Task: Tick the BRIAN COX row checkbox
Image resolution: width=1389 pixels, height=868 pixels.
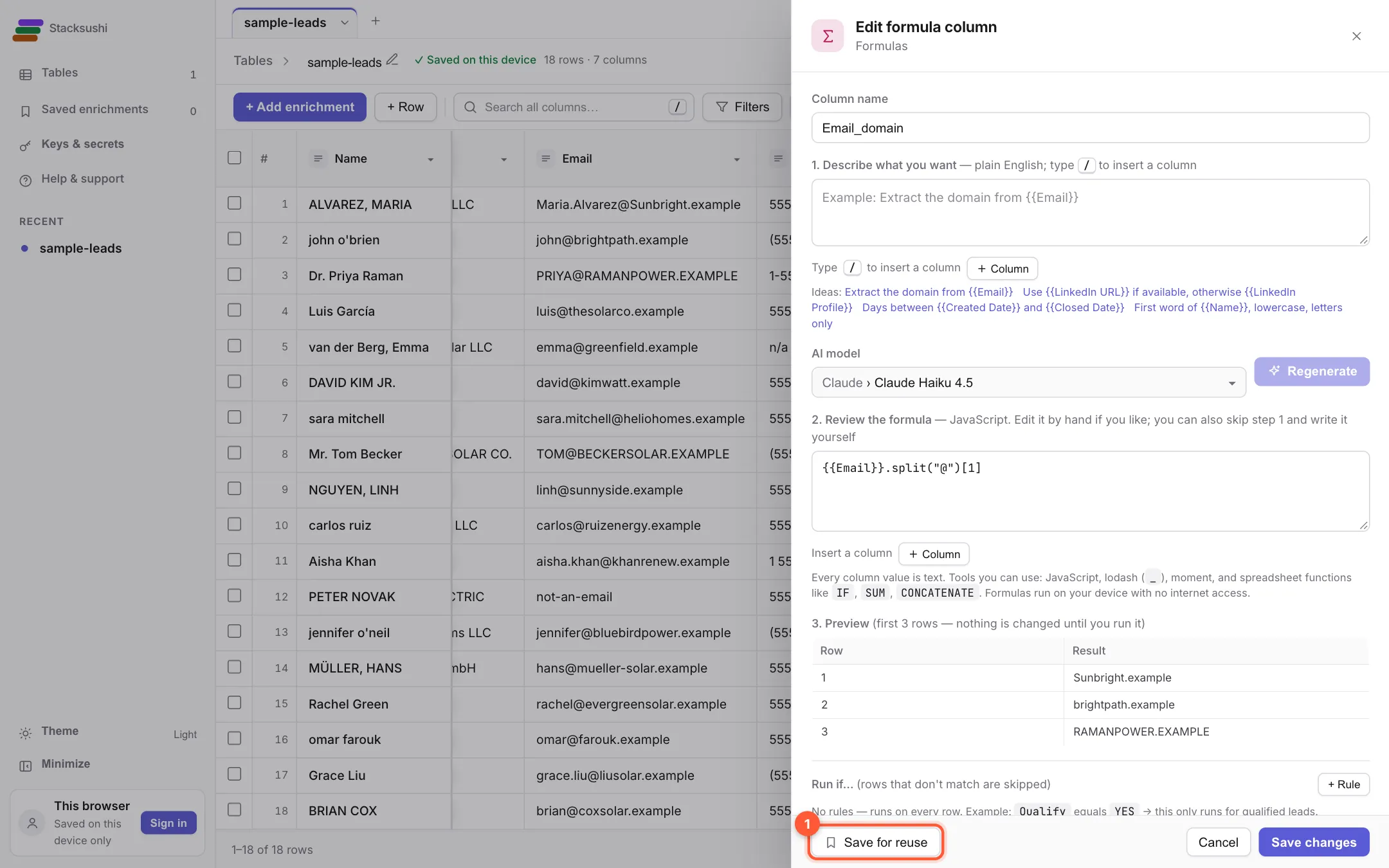Action: [235, 809]
